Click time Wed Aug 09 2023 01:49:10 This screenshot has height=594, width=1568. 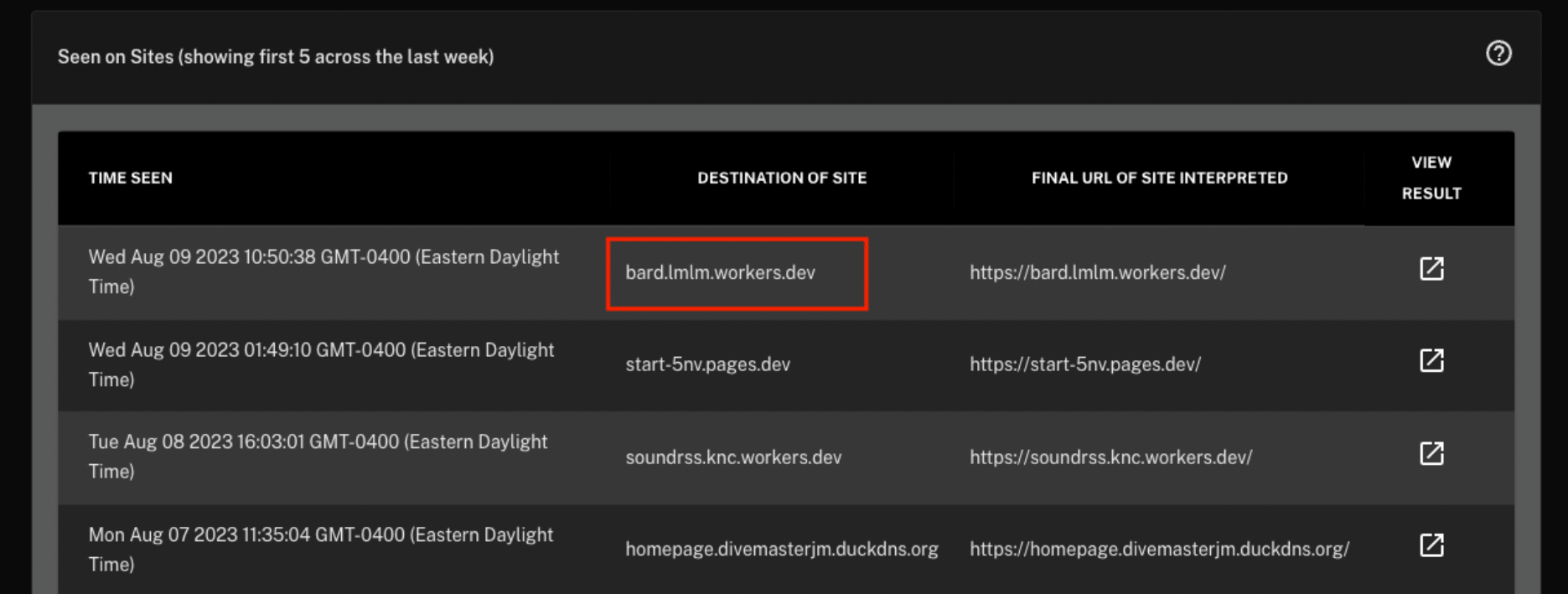point(321,364)
